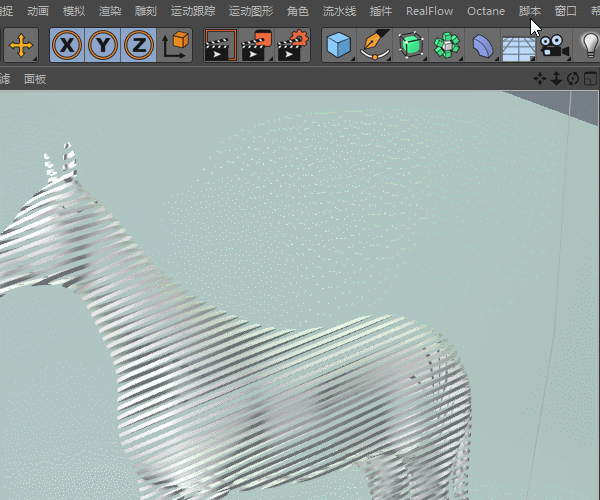This screenshot has width=600, height=500.
Task: Select the Spline Pen tool
Action: coord(375,45)
